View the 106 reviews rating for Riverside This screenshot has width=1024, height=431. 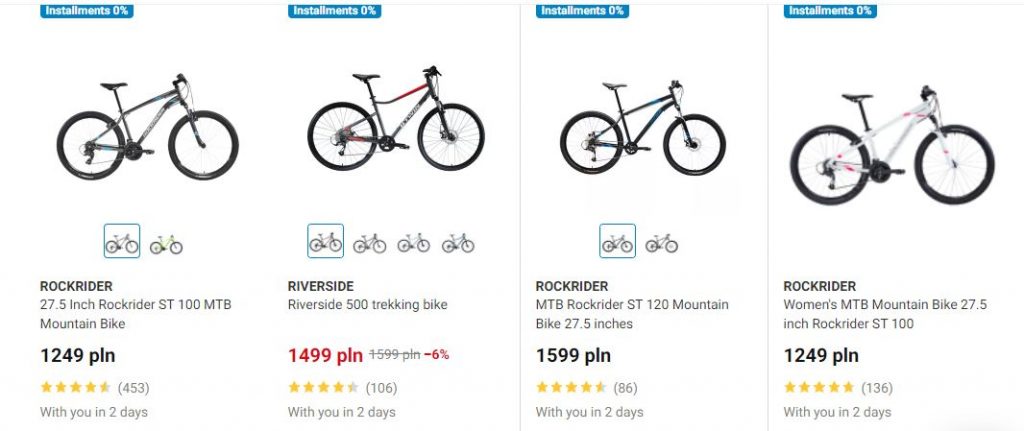pyautogui.click(x=323, y=387)
